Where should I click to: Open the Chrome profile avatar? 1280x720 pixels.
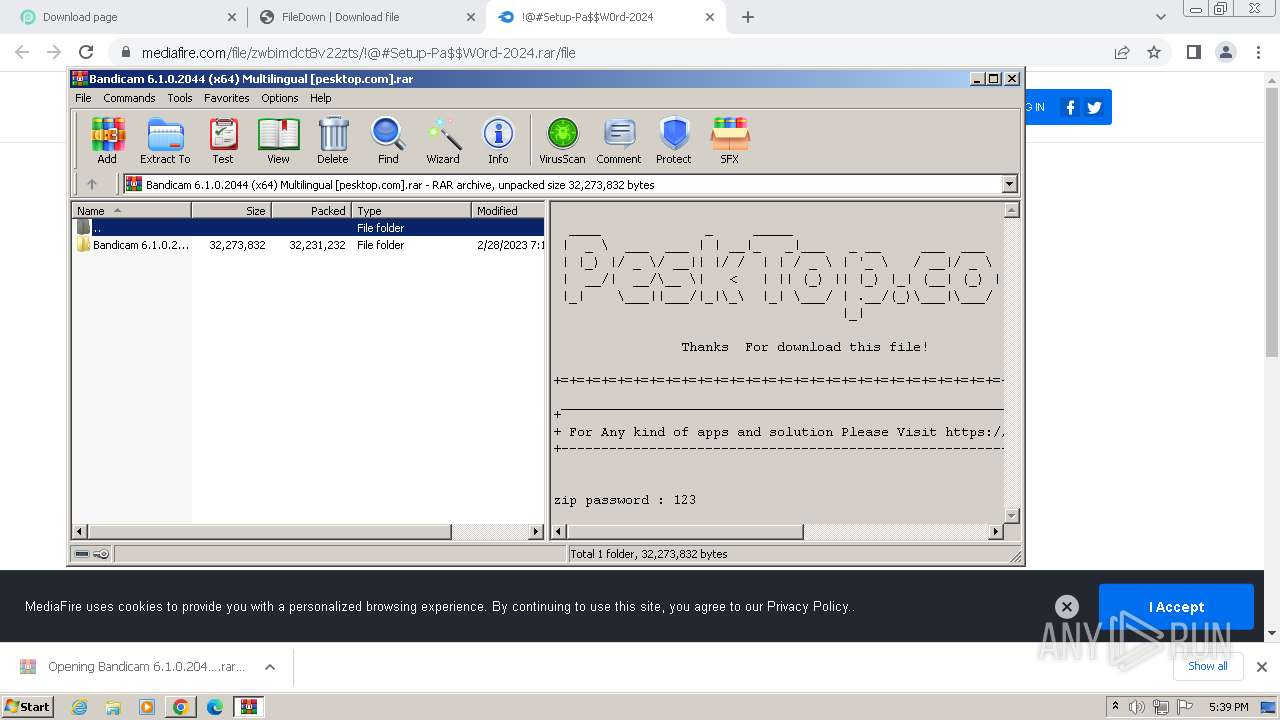pyautogui.click(x=1225, y=52)
